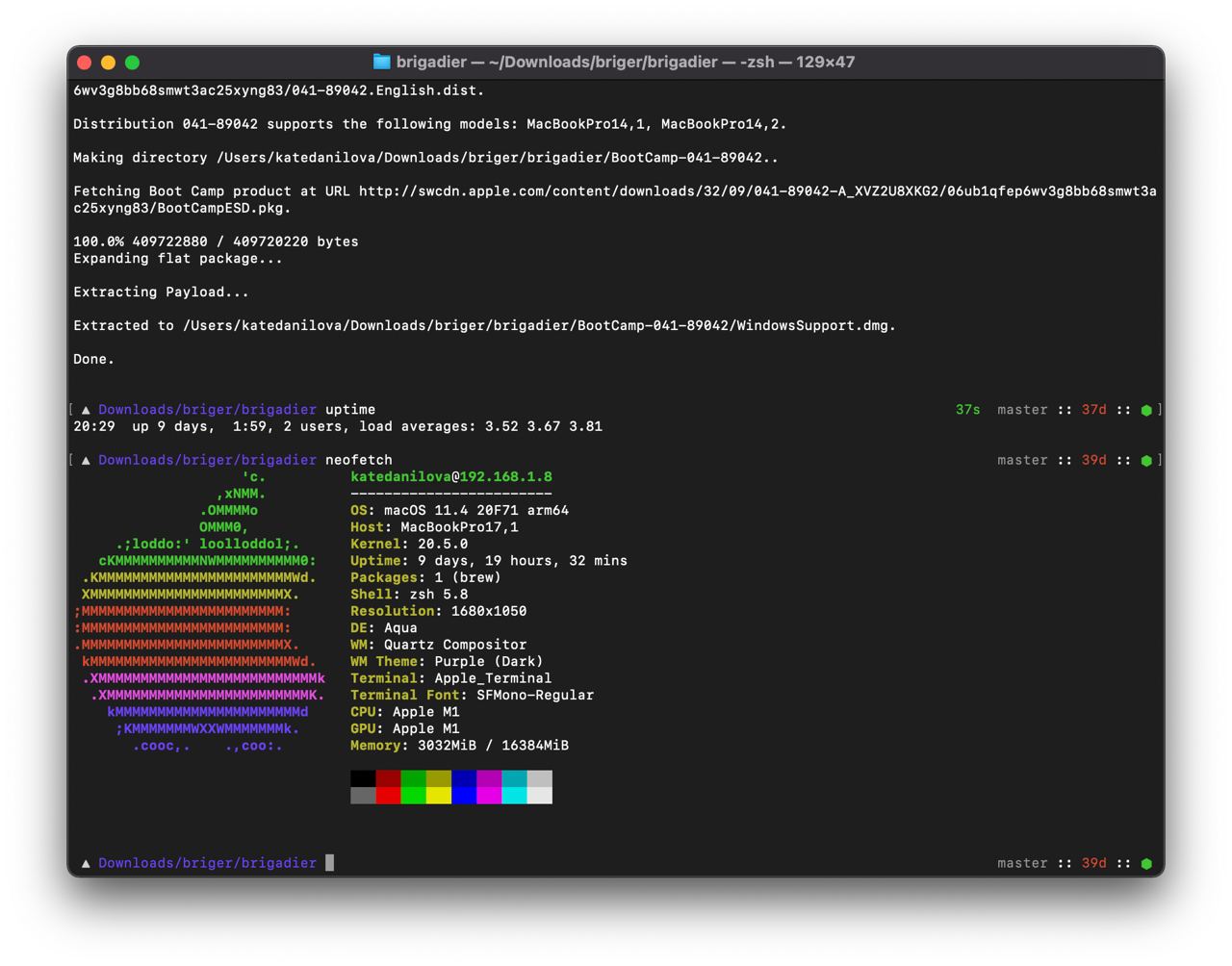
Task: Click the 'Extracted to ... WindowsSupport.dmg.' line
Action: pos(485,326)
